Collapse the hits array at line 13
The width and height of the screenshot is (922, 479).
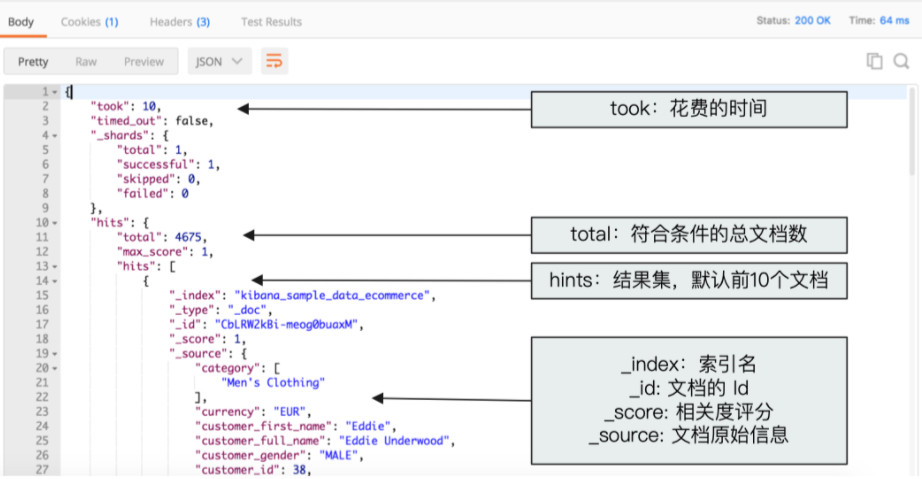tap(55, 267)
